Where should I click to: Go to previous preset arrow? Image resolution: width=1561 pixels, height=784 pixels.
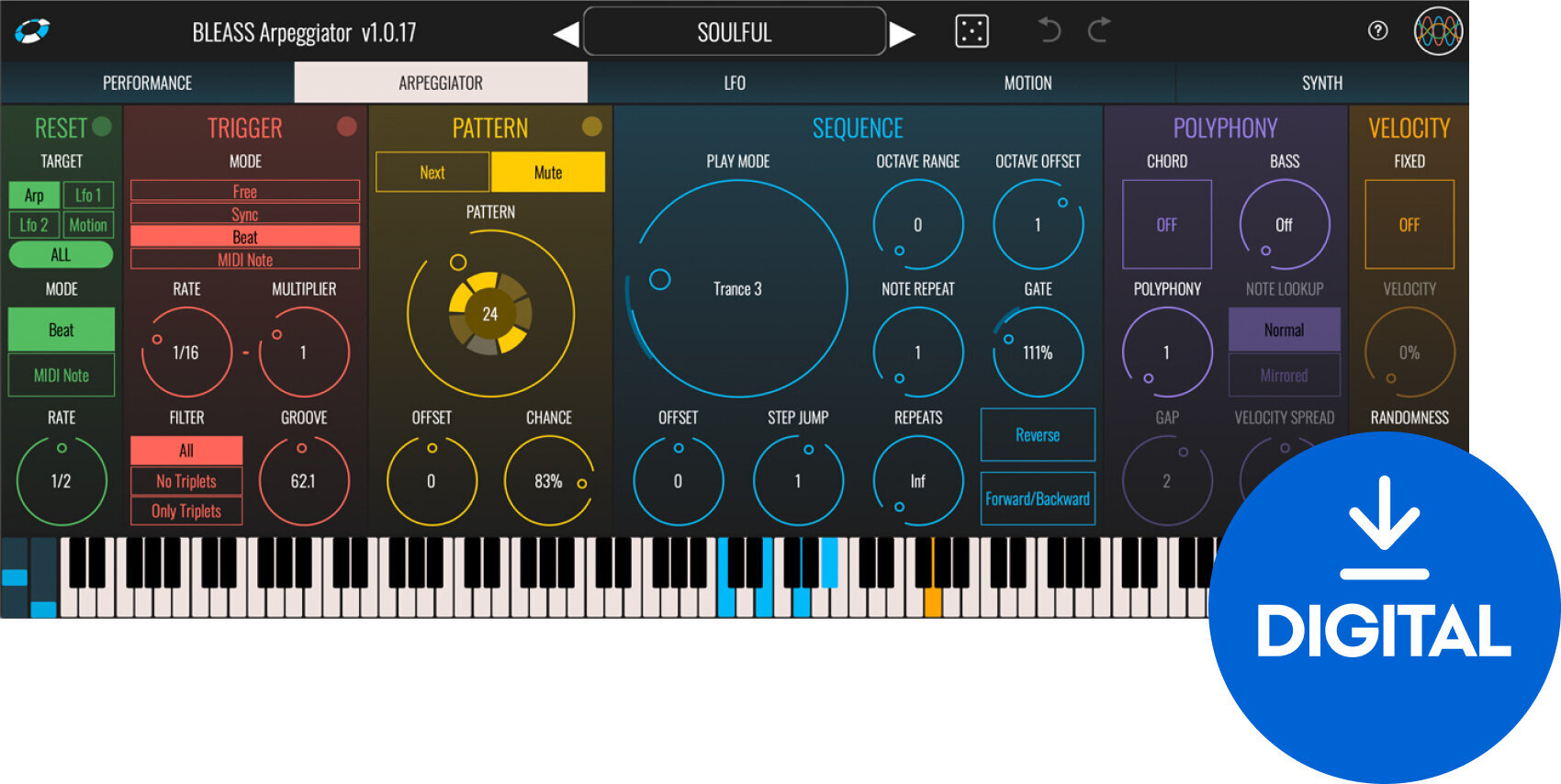point(566,34)
